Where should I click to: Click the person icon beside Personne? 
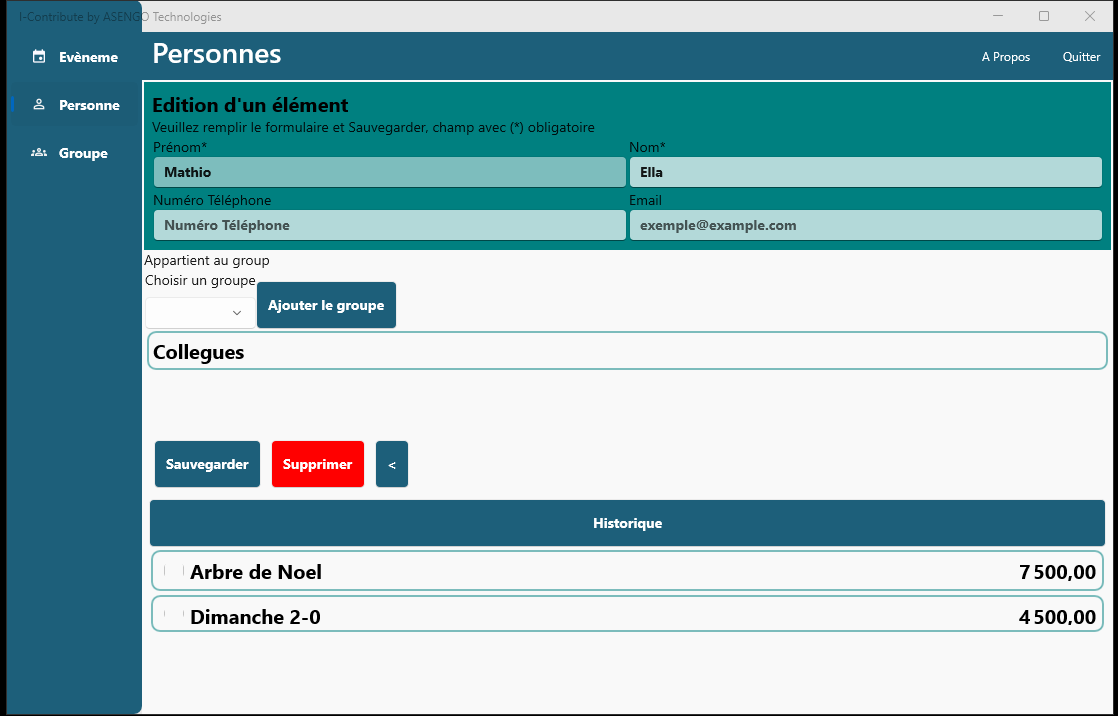coord(39,105)
